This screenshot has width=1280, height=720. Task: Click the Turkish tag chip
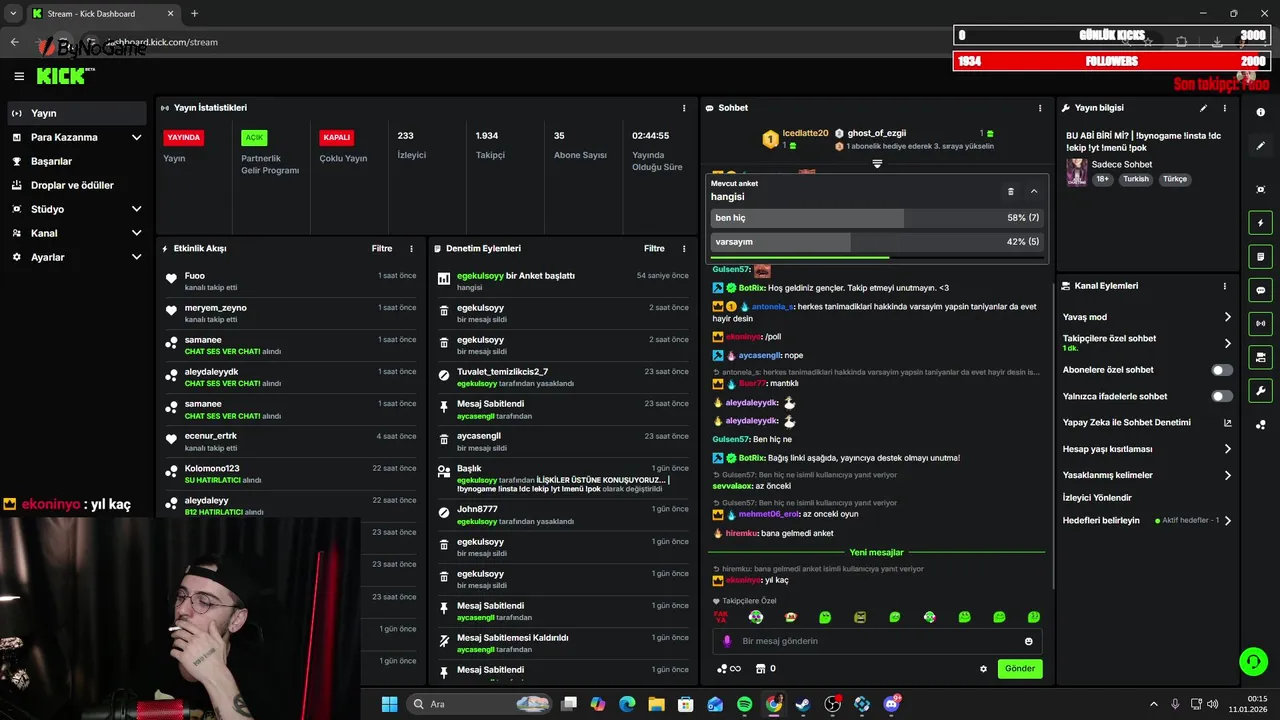tap(1136, 179)
